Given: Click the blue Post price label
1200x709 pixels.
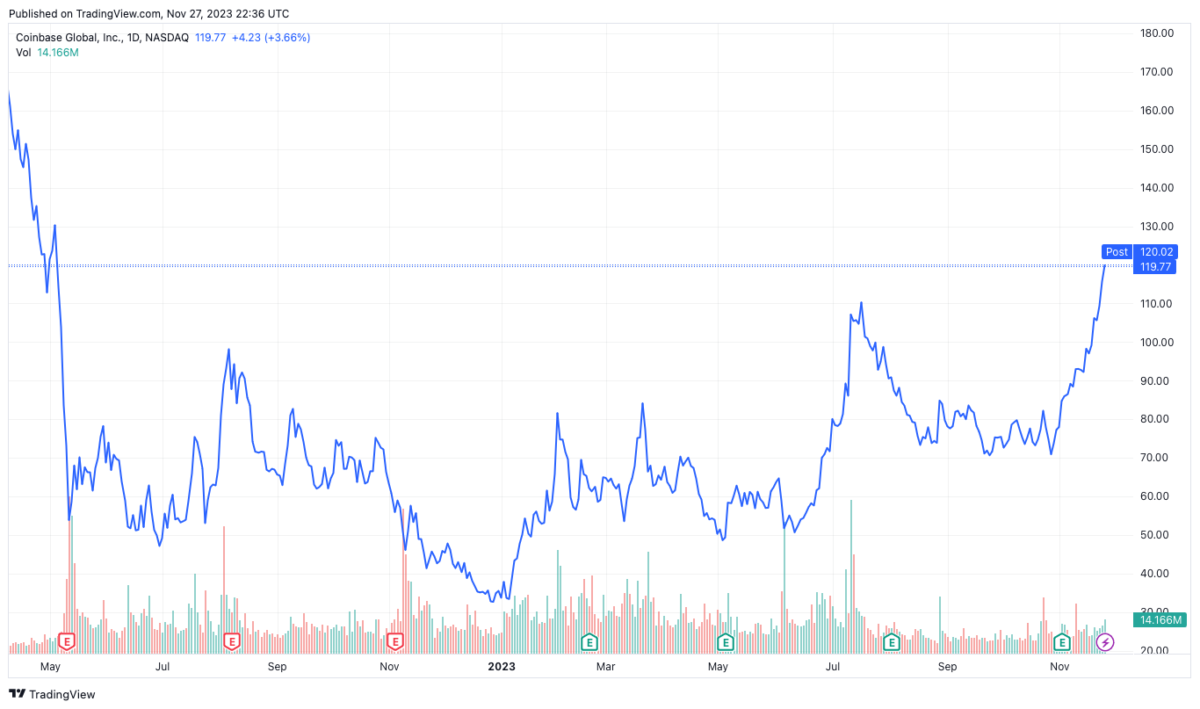Looking at the screenshot, I should (x=1117, y=252).
